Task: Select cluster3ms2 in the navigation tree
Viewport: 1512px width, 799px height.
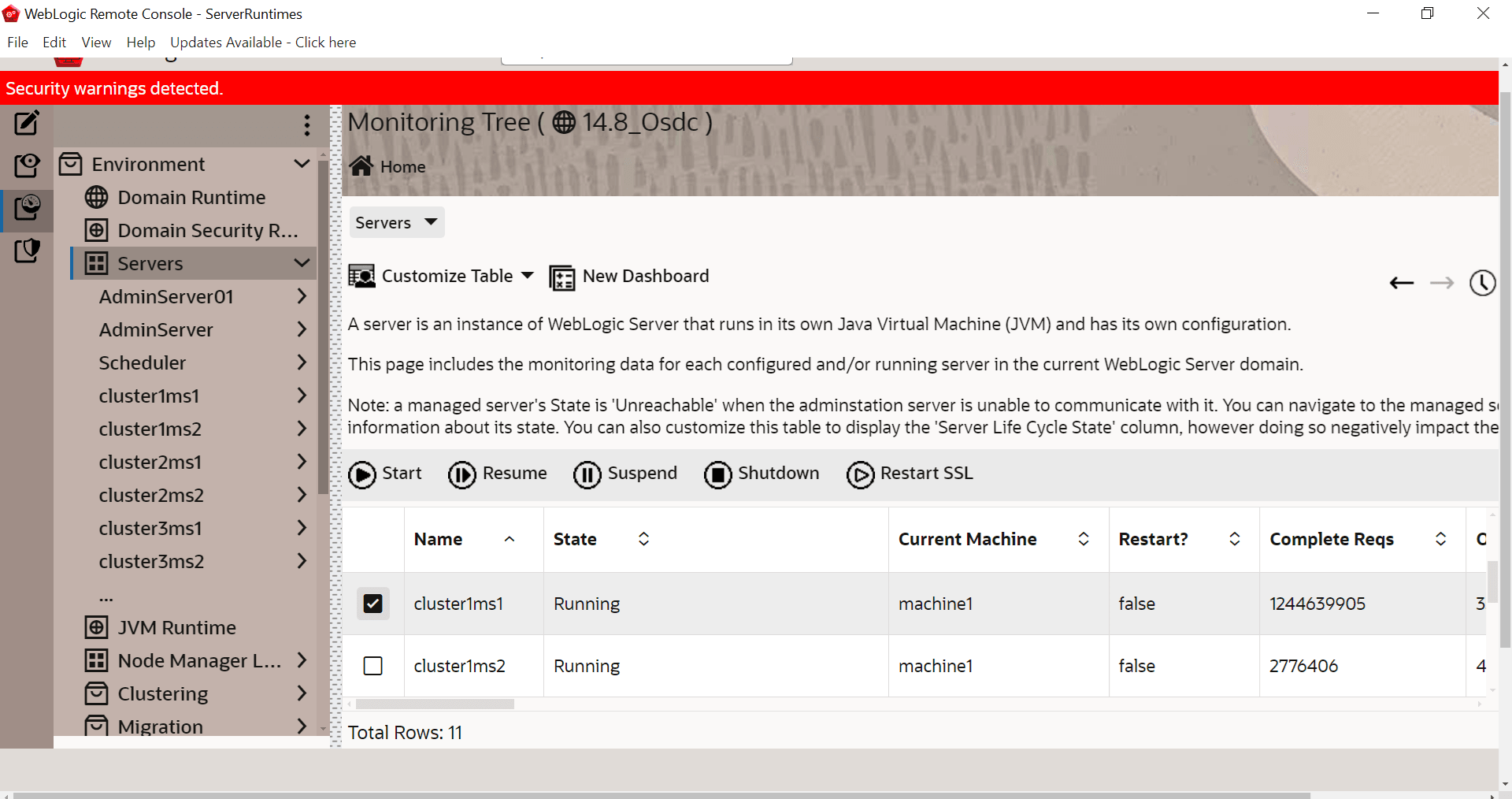Action: click(151, 561)
